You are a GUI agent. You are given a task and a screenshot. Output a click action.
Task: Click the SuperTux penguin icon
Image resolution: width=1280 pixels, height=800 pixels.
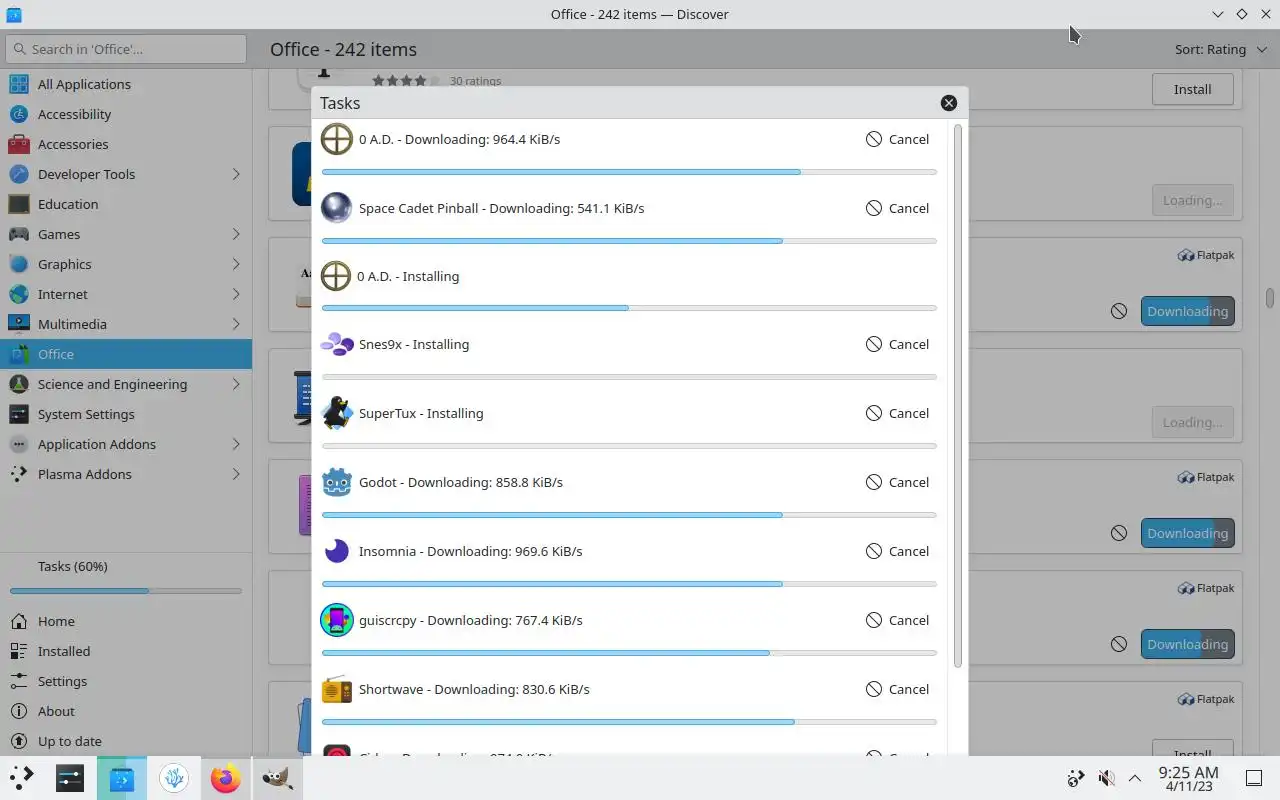[337, 413]
